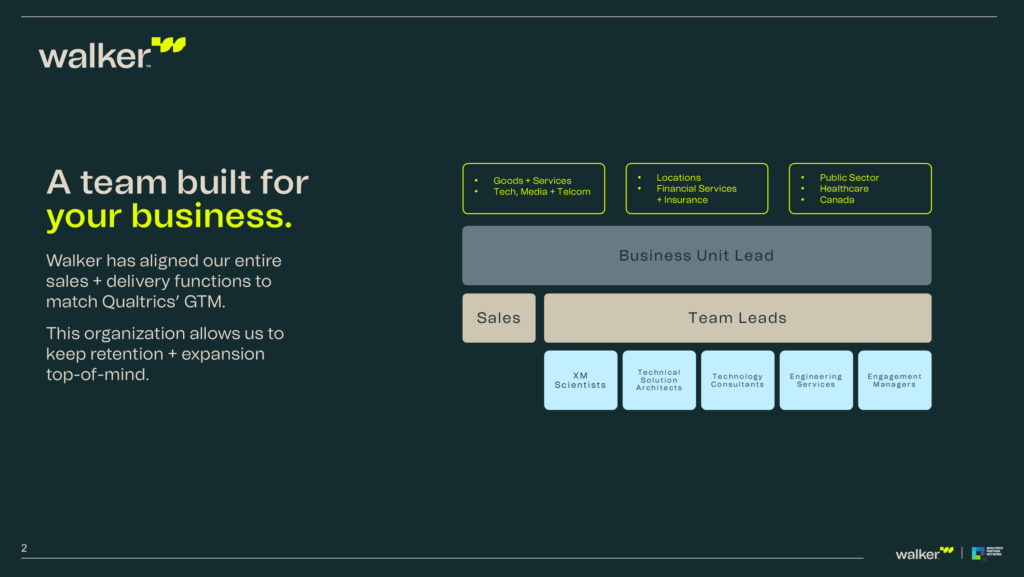Select the Sales box

point(499,318)
